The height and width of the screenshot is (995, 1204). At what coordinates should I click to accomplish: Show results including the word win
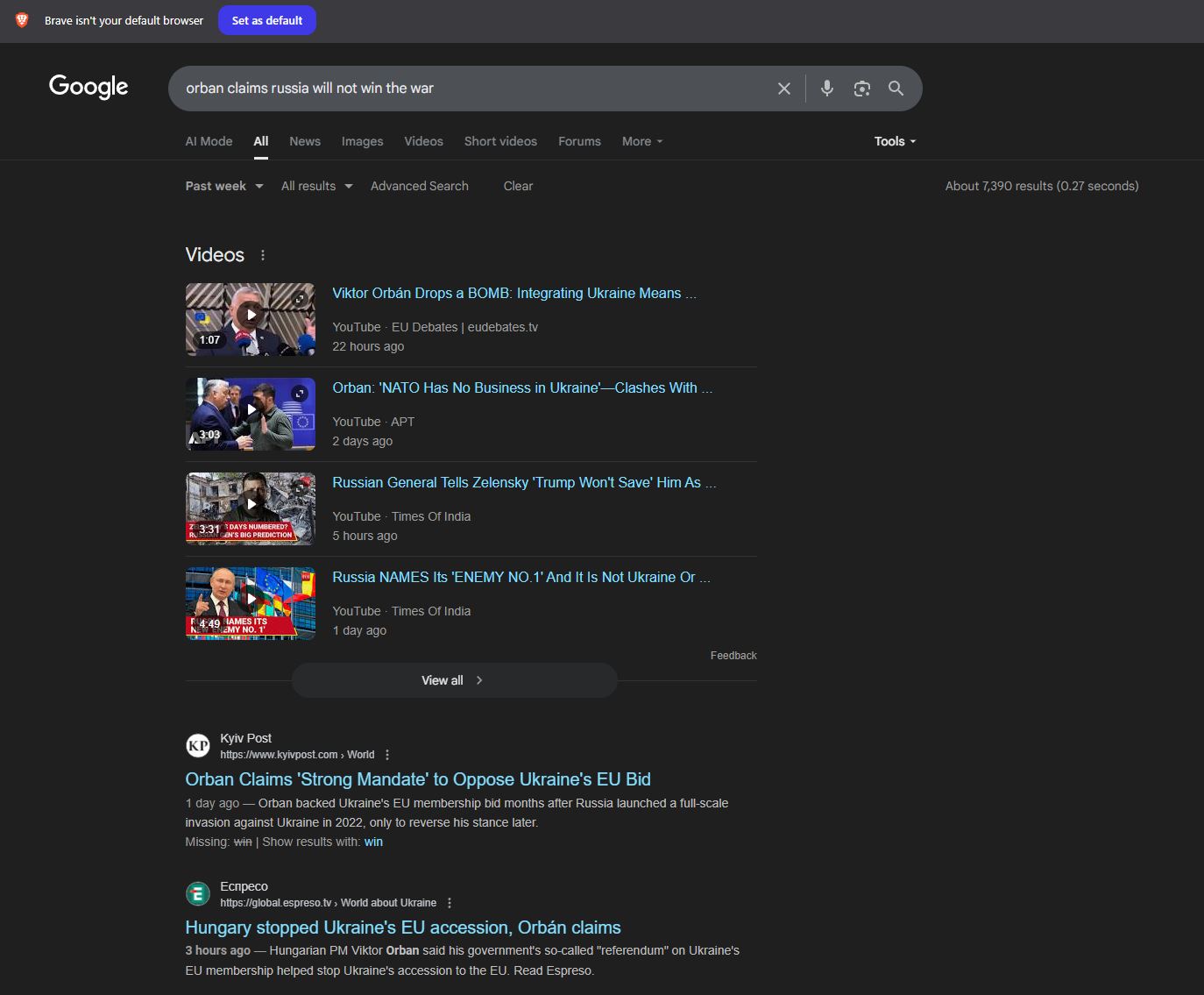click(373, 842)
